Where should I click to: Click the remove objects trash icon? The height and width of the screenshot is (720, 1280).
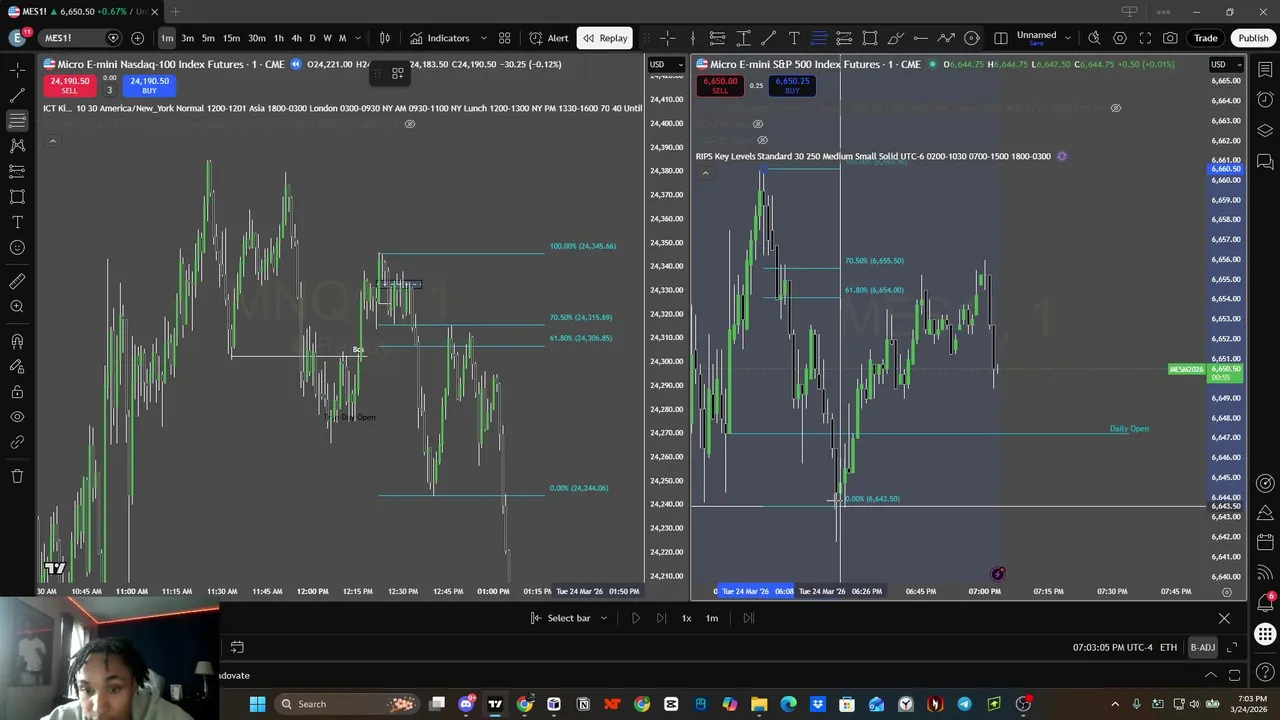point(17,476)
